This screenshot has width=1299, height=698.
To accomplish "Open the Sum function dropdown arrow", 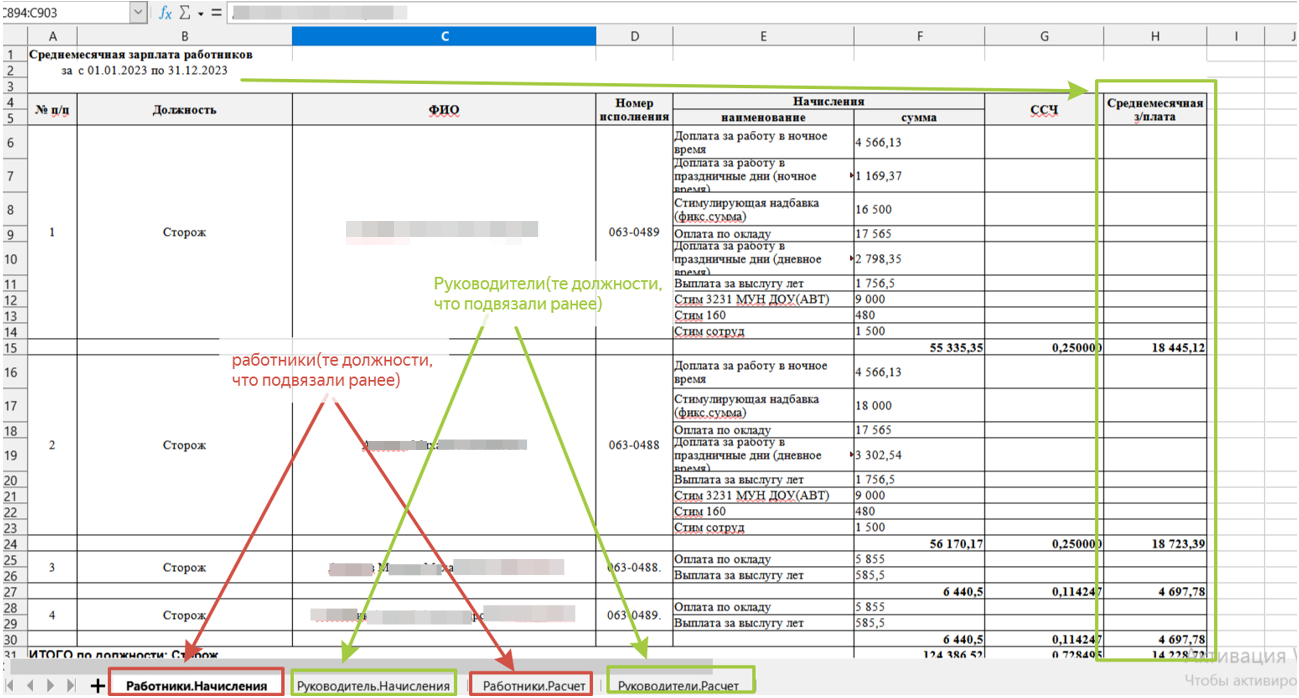I will pyautogui.click(x=200, y=14).
